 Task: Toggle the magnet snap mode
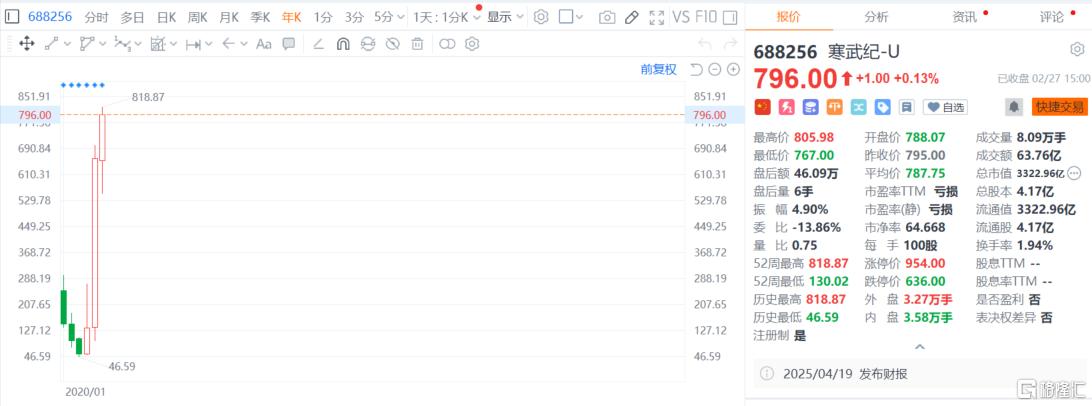(x=343, y=45)
